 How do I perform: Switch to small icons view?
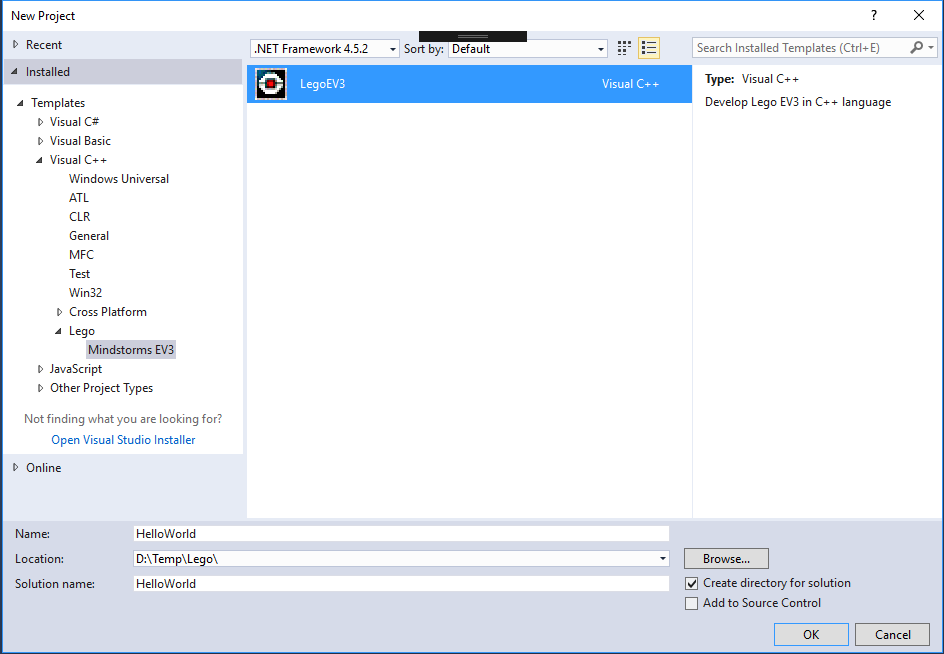coord(624,48)
